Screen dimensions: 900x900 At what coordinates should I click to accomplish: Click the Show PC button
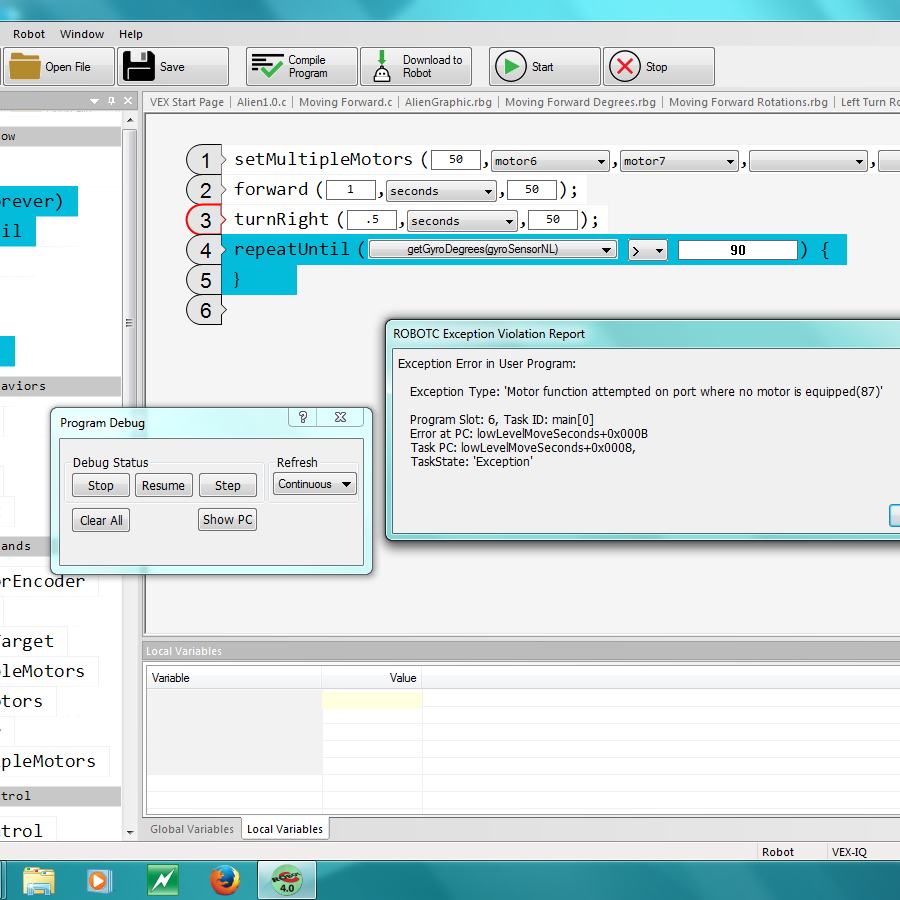point(227,519)
